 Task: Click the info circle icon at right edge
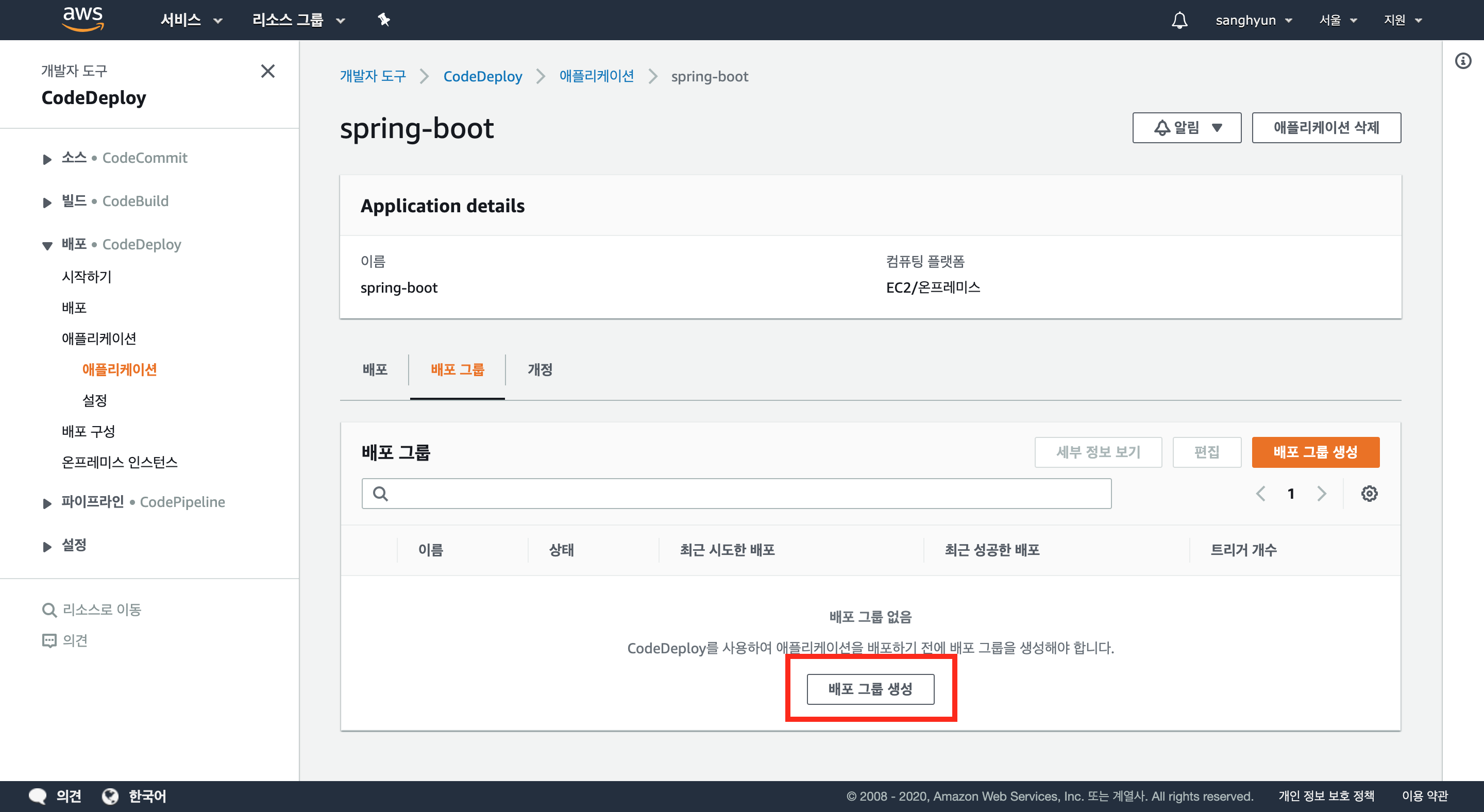[x=1463, y=61]
